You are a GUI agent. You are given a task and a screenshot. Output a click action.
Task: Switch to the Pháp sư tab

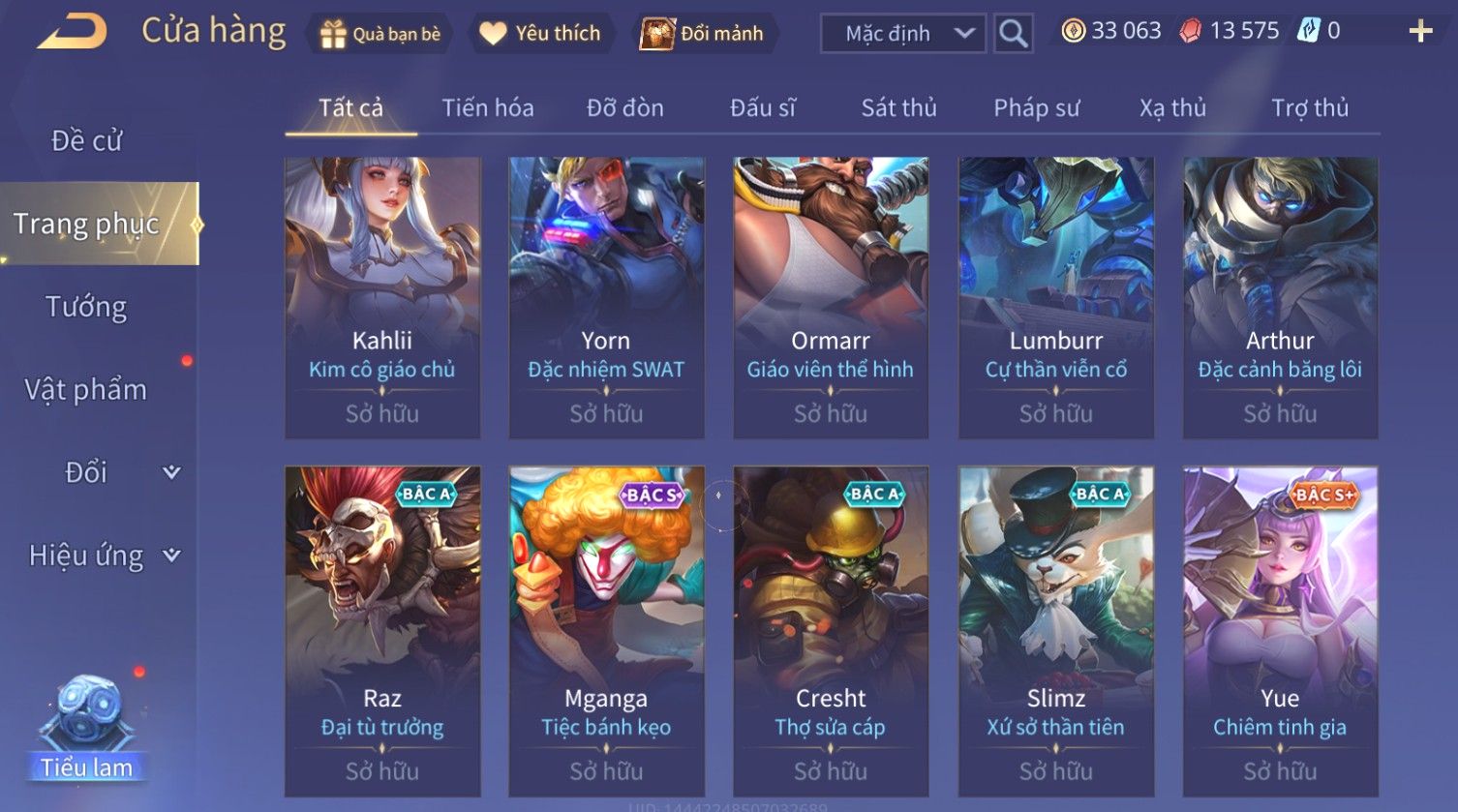coord(1036,107)
